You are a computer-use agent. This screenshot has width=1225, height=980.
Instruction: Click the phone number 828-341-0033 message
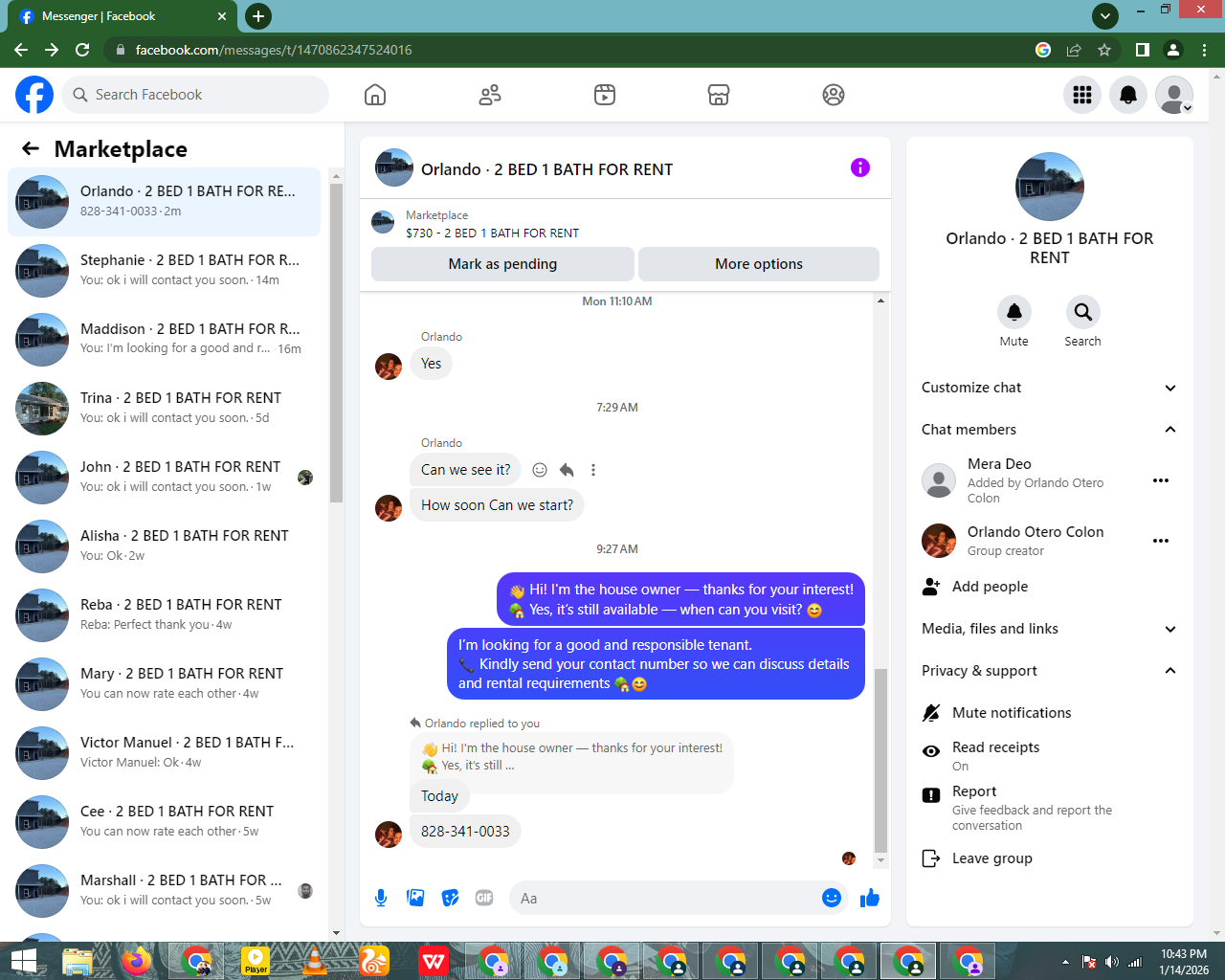coord(465,832)
